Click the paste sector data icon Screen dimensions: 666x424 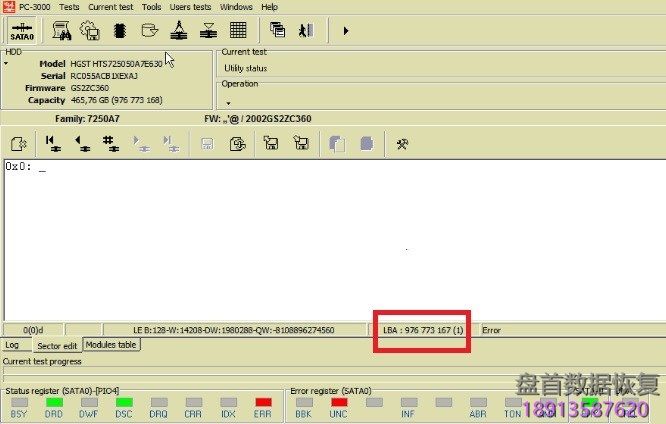click(x=367, y=144)
